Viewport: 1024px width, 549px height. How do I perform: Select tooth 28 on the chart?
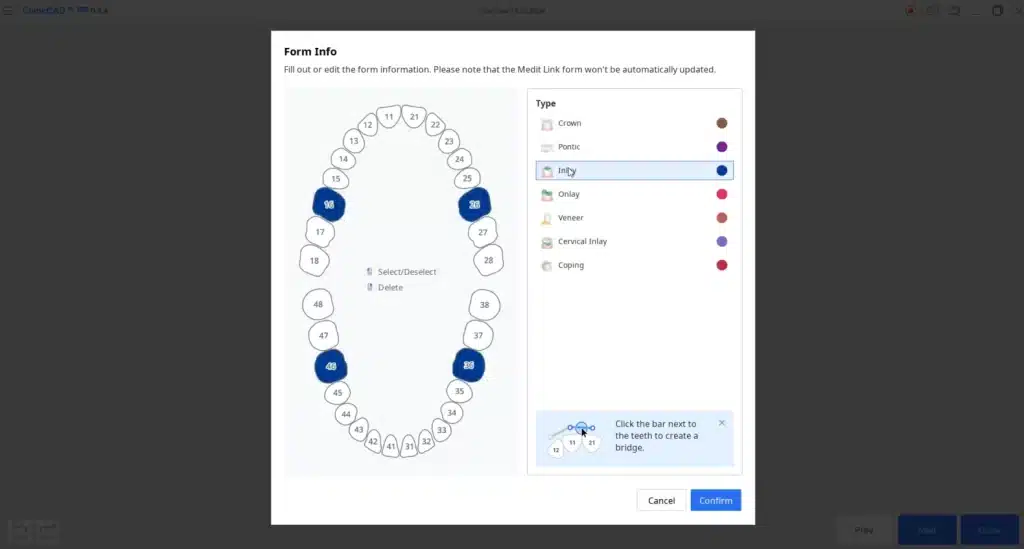(x=488, y=260)
